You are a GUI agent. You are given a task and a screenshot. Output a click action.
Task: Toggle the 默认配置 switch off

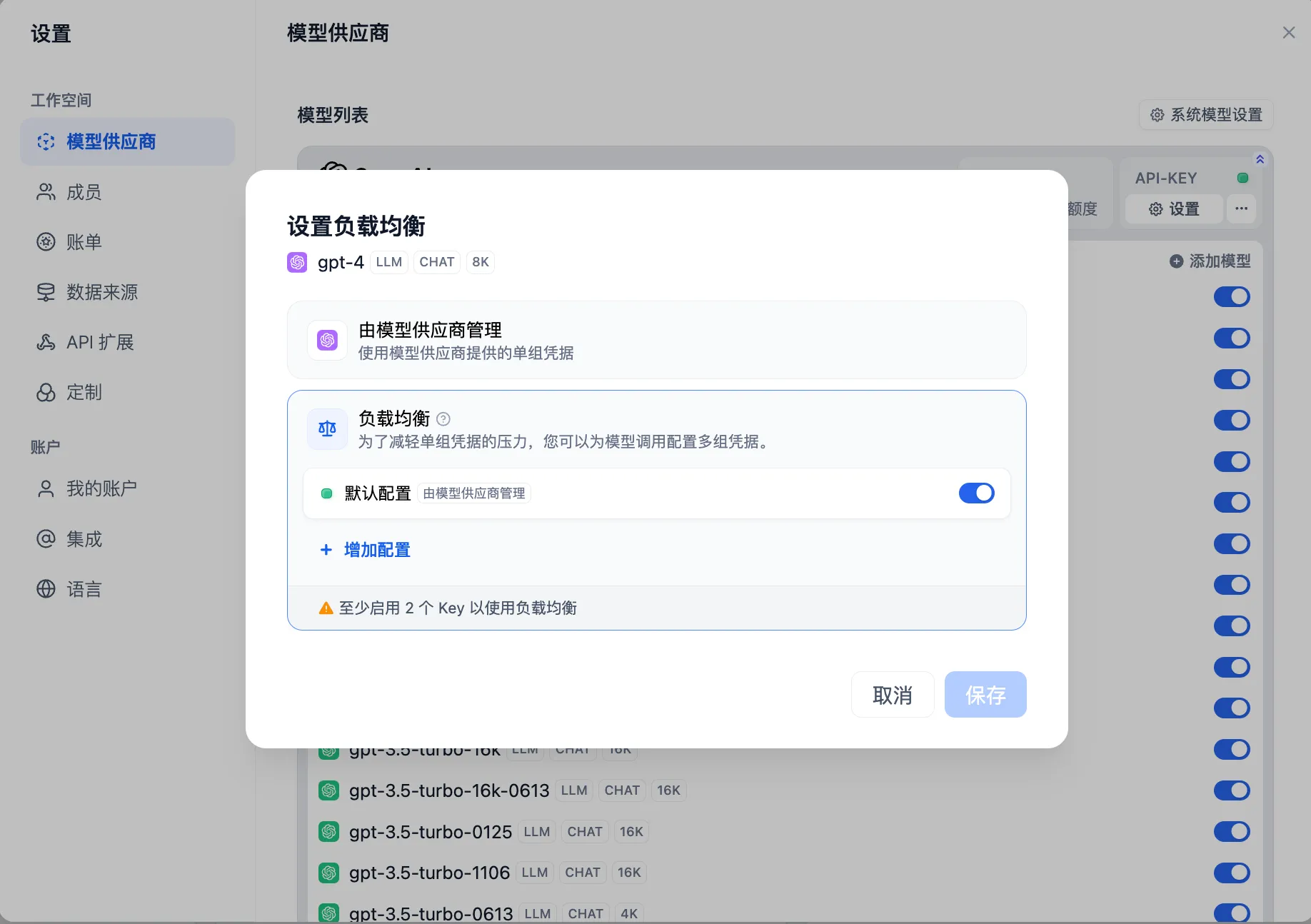coord(976,493)
